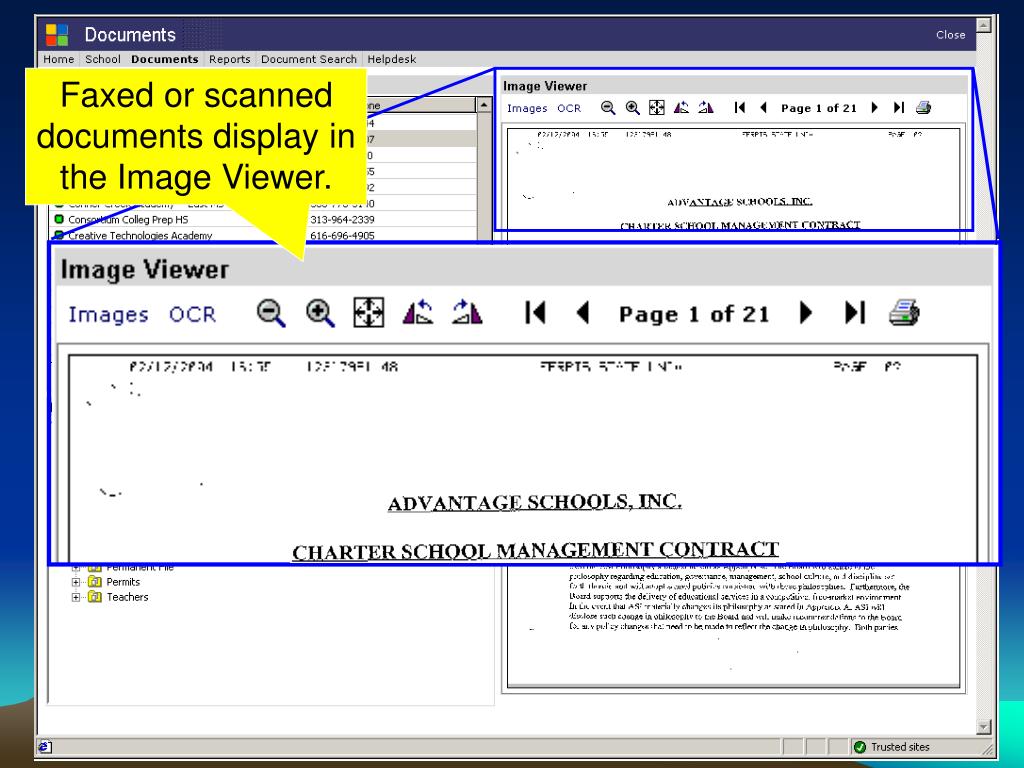Zoom in in the small Image Viewer panel
Image resolution: width=1024 pixels, height=768 pixels.
coord(633,108)
